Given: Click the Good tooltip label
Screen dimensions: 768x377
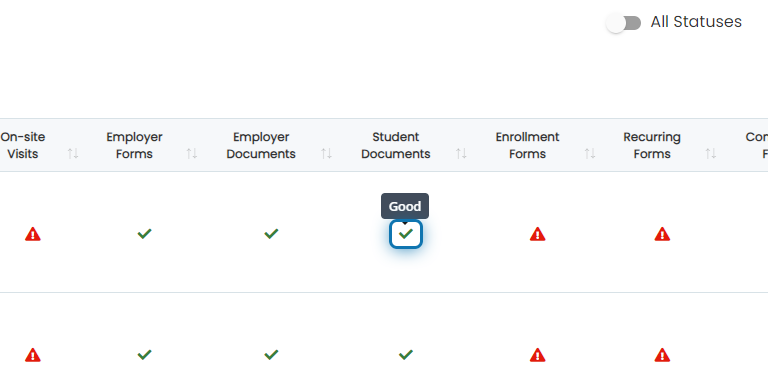Looking at the screenshot, I should click(x=405, y=206).
